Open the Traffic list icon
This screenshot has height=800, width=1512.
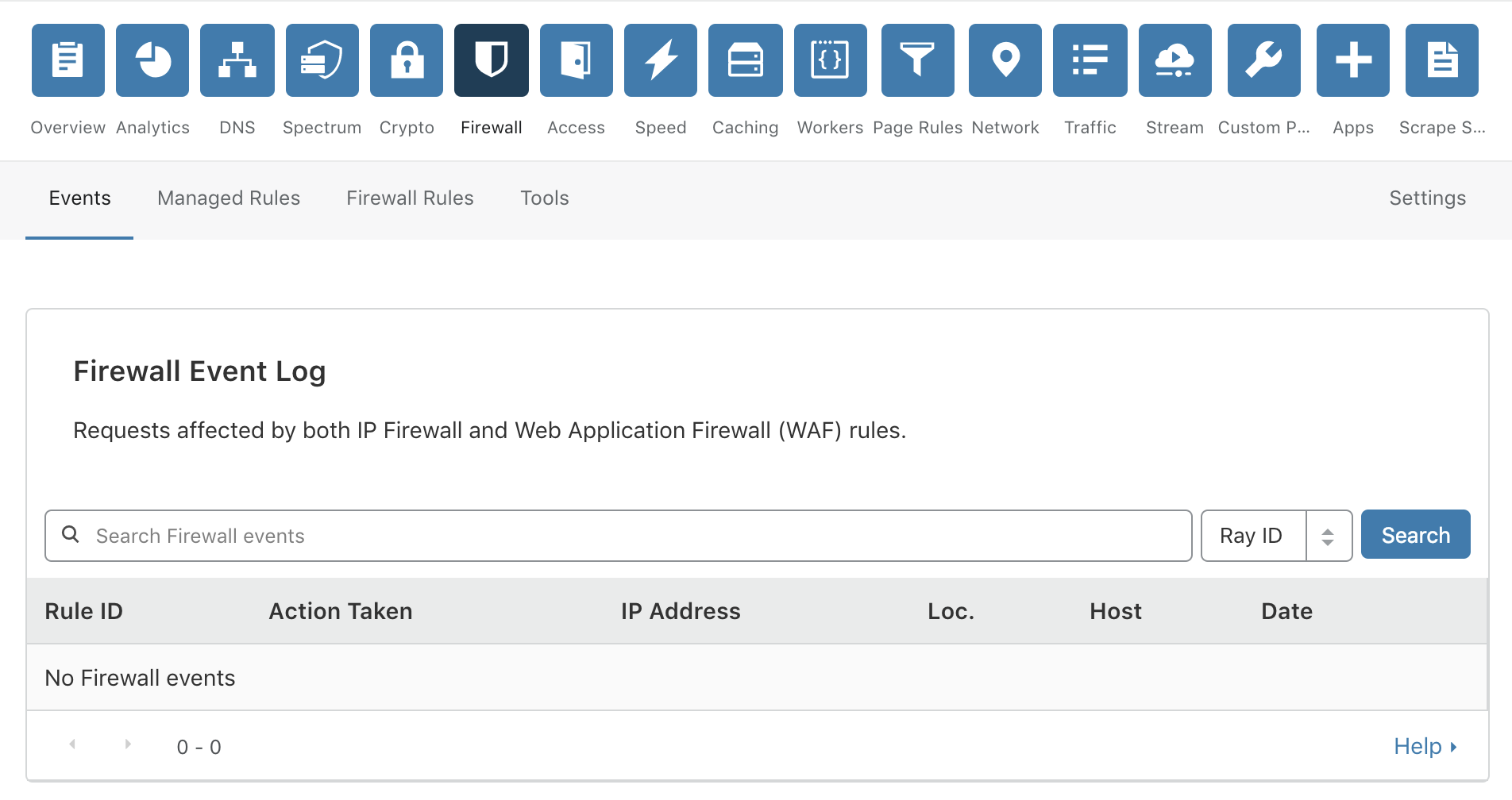click(x=1090, y=60)
